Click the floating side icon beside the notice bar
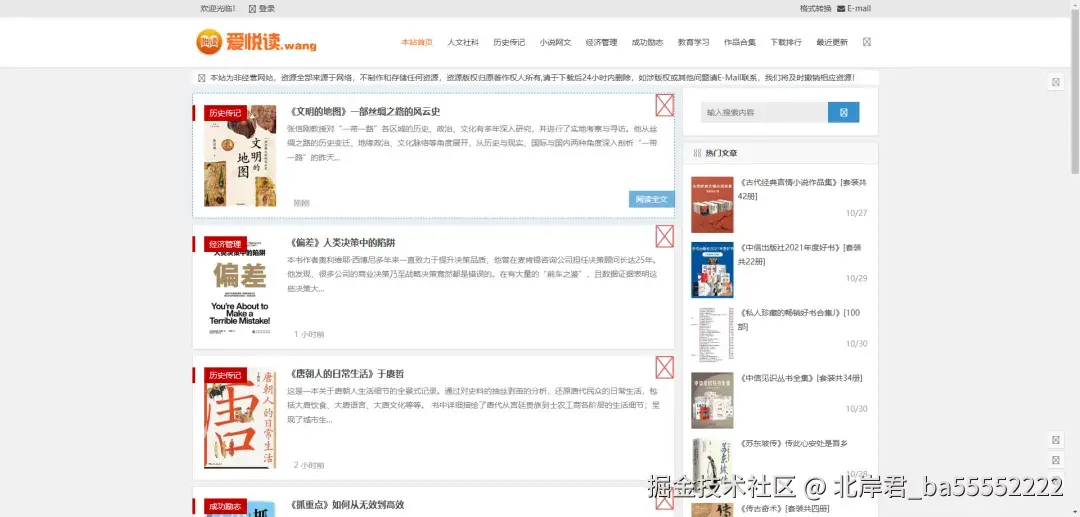The height and width of the screenshot is (517, 1080). (1056, 82)
